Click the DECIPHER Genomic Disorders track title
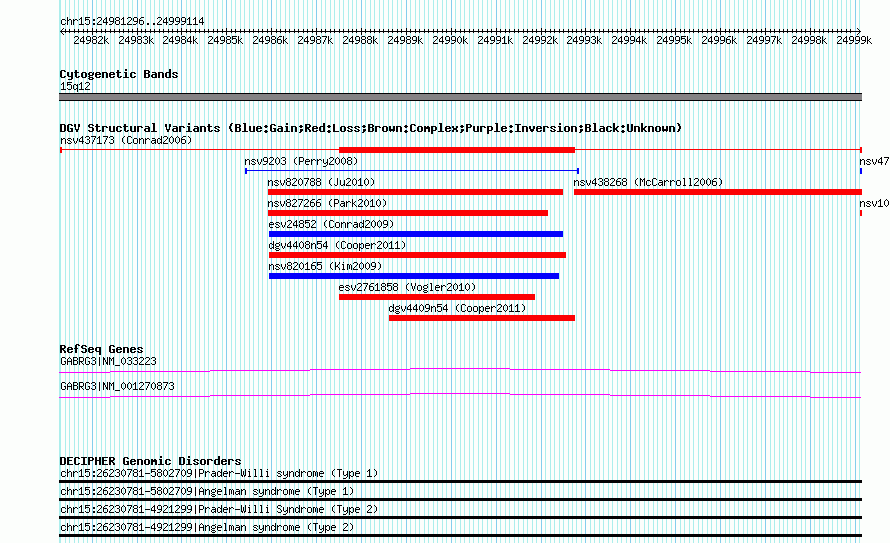The image size is (890, 543). click(150, 461)
